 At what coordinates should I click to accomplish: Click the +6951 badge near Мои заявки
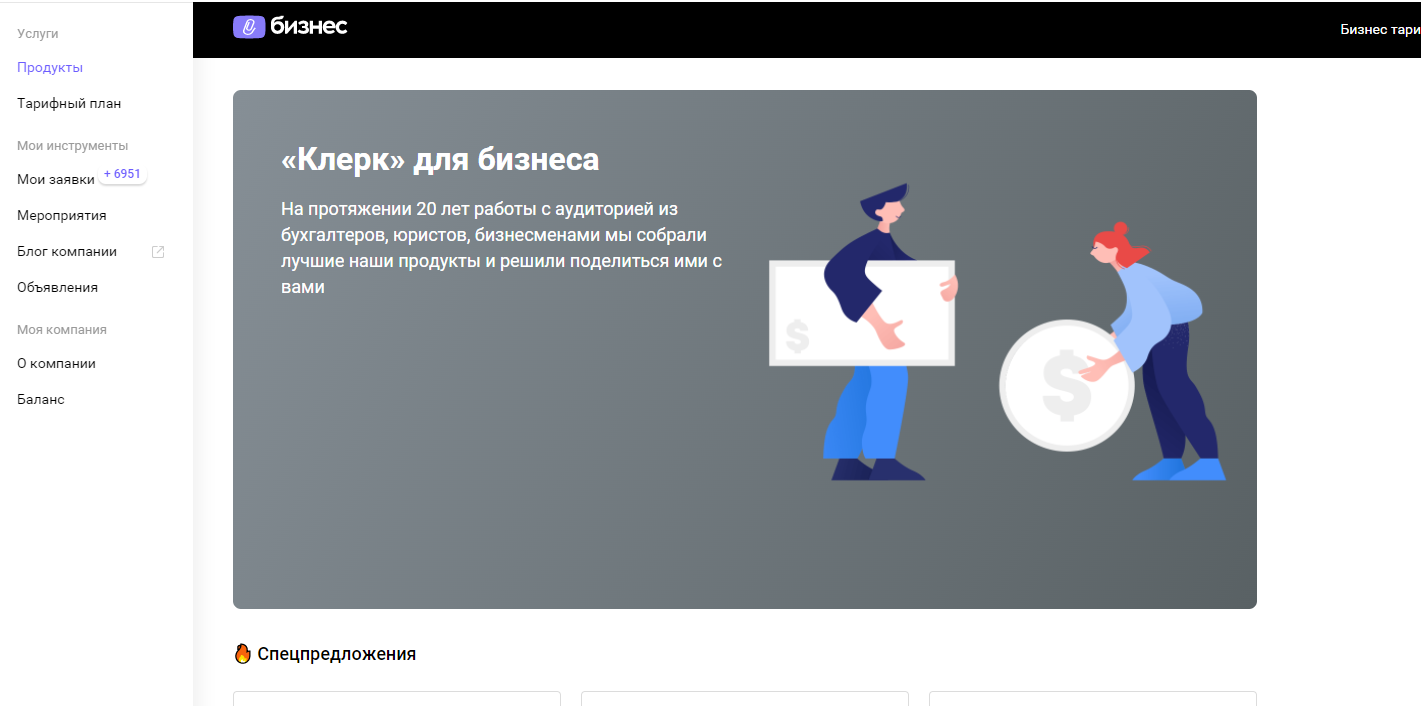[x=122, y=174]
